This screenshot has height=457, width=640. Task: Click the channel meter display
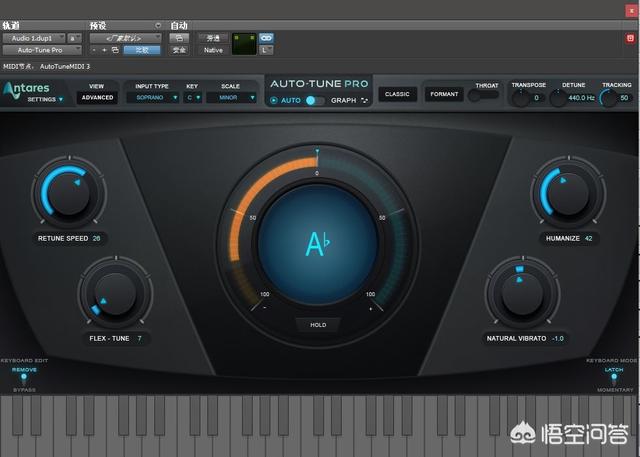click(244, 44)
